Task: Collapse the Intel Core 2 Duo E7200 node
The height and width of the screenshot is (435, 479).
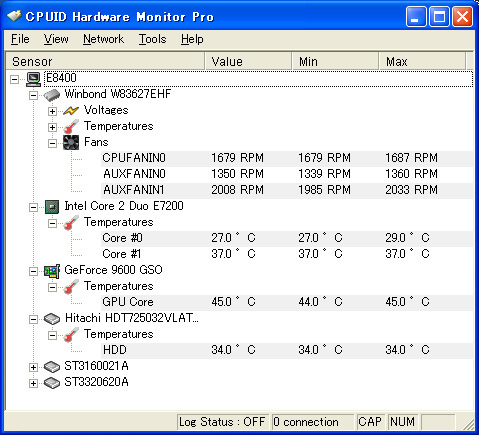Action: click(x=33, y=207)
